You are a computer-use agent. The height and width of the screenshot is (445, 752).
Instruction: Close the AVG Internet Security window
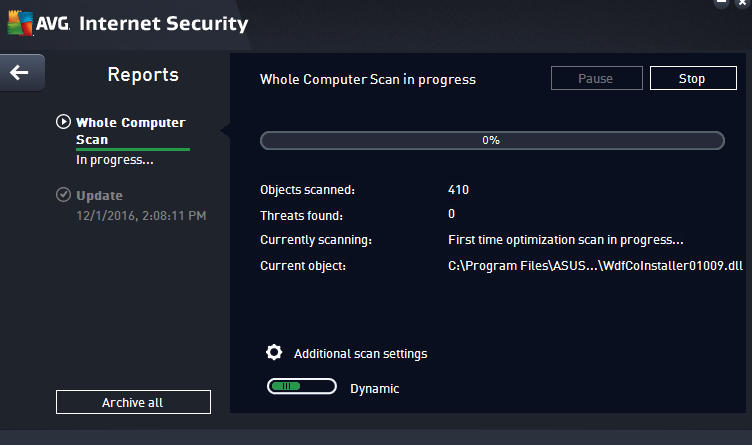pos(742,5)
